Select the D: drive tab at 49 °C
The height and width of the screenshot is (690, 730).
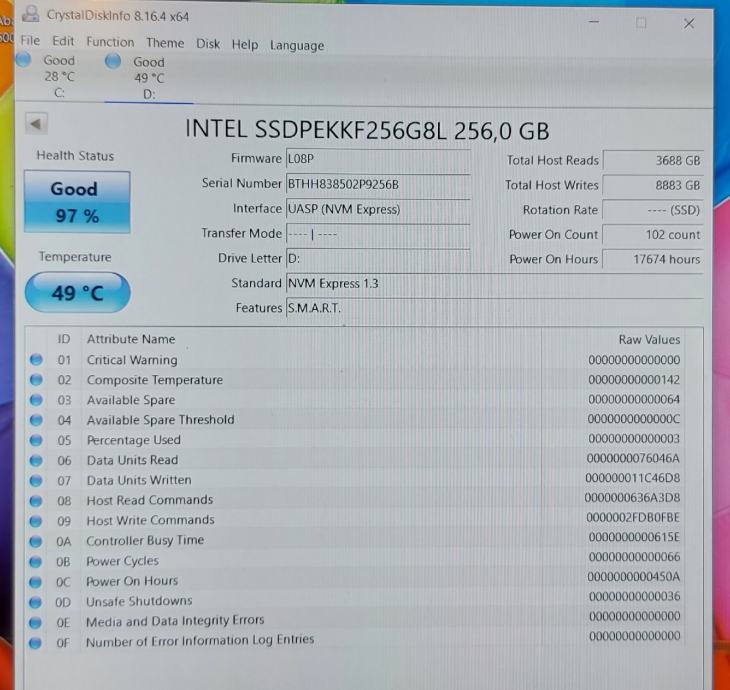tap(148, 78)
